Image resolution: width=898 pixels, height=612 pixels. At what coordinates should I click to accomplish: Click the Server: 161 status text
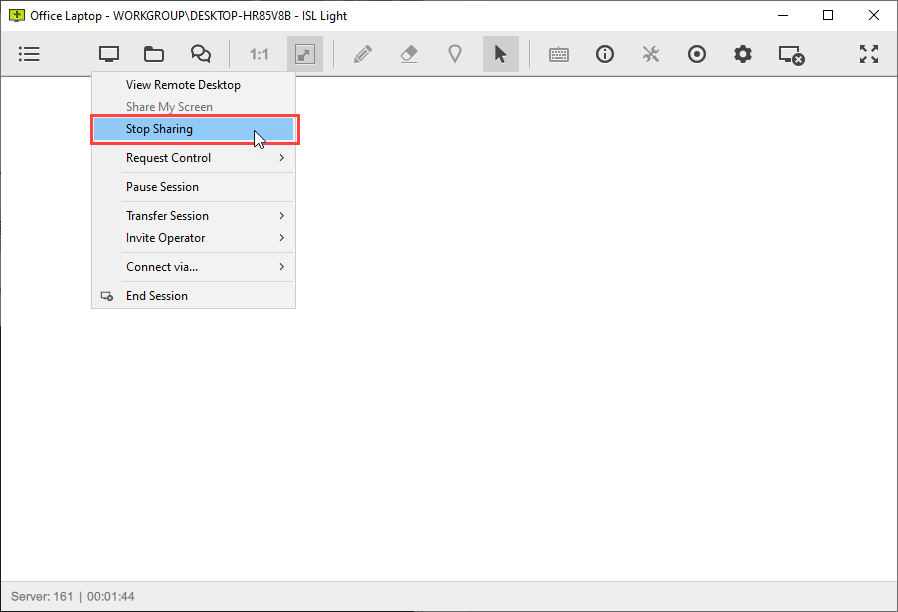[42, 597]
